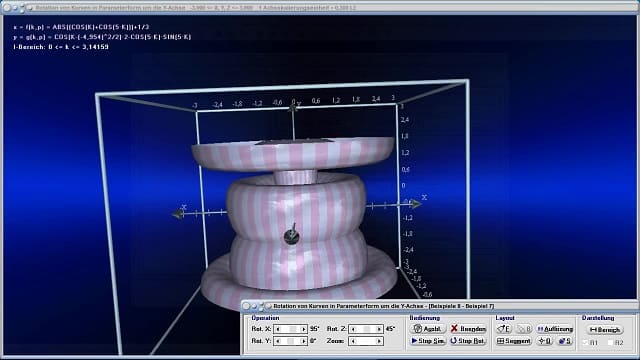Click the Rot. Z slider thumb
Image resolution: width=640 pixels, height=360 pixels.
(366, 329)
